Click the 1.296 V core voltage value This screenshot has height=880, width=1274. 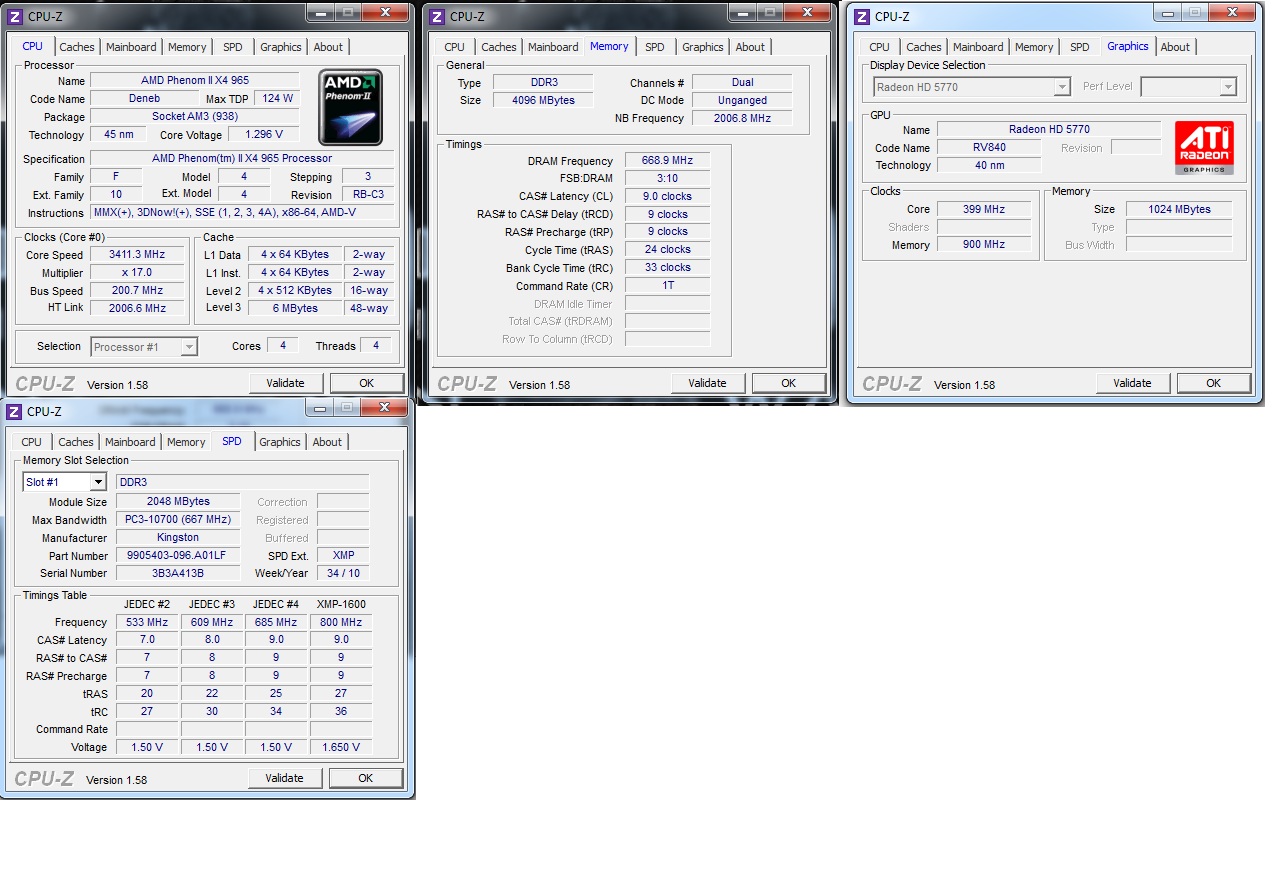pos(264,134)
